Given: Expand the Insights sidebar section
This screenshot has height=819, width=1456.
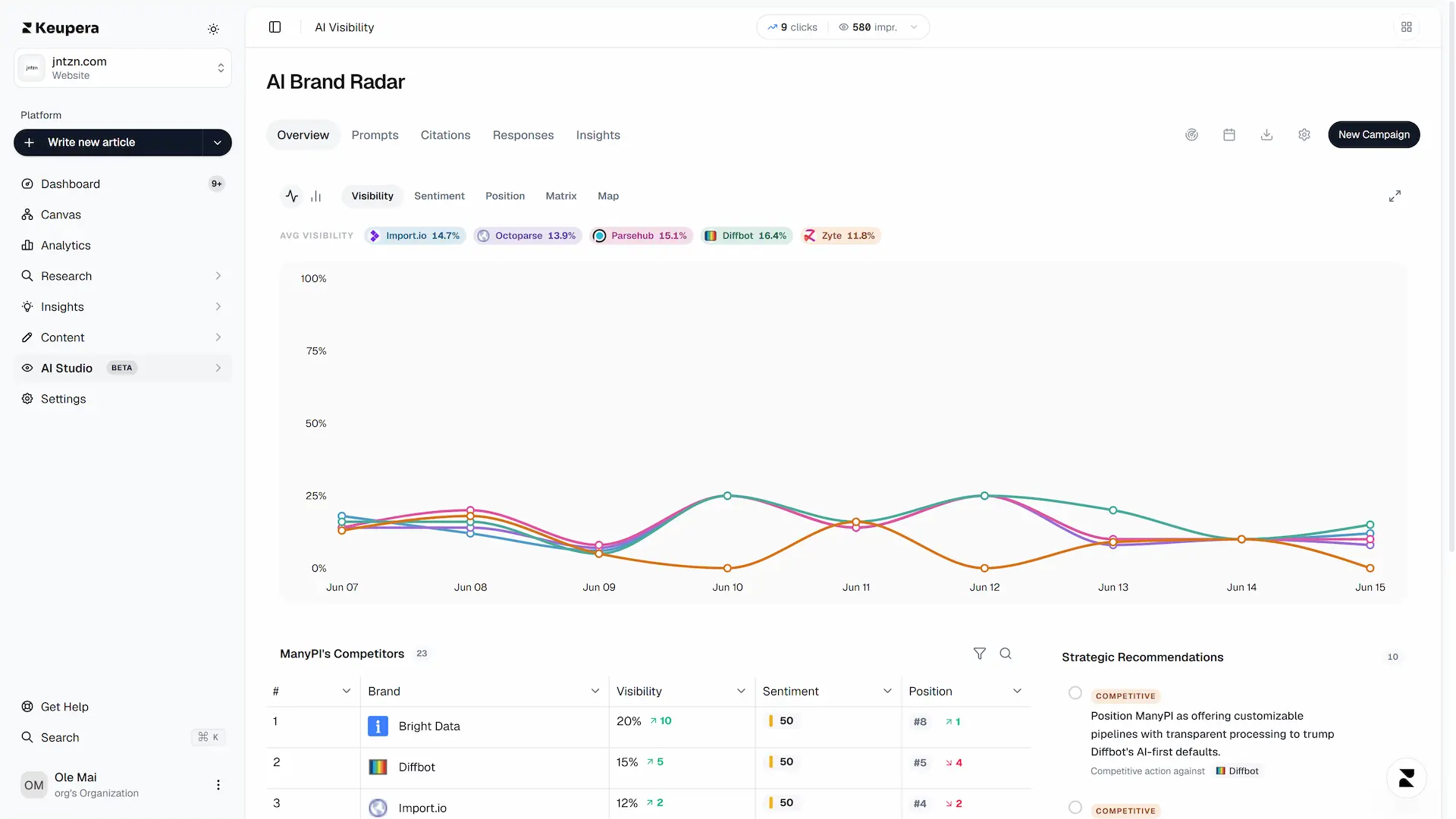Looking at the screenshot, I should [218, 307].
